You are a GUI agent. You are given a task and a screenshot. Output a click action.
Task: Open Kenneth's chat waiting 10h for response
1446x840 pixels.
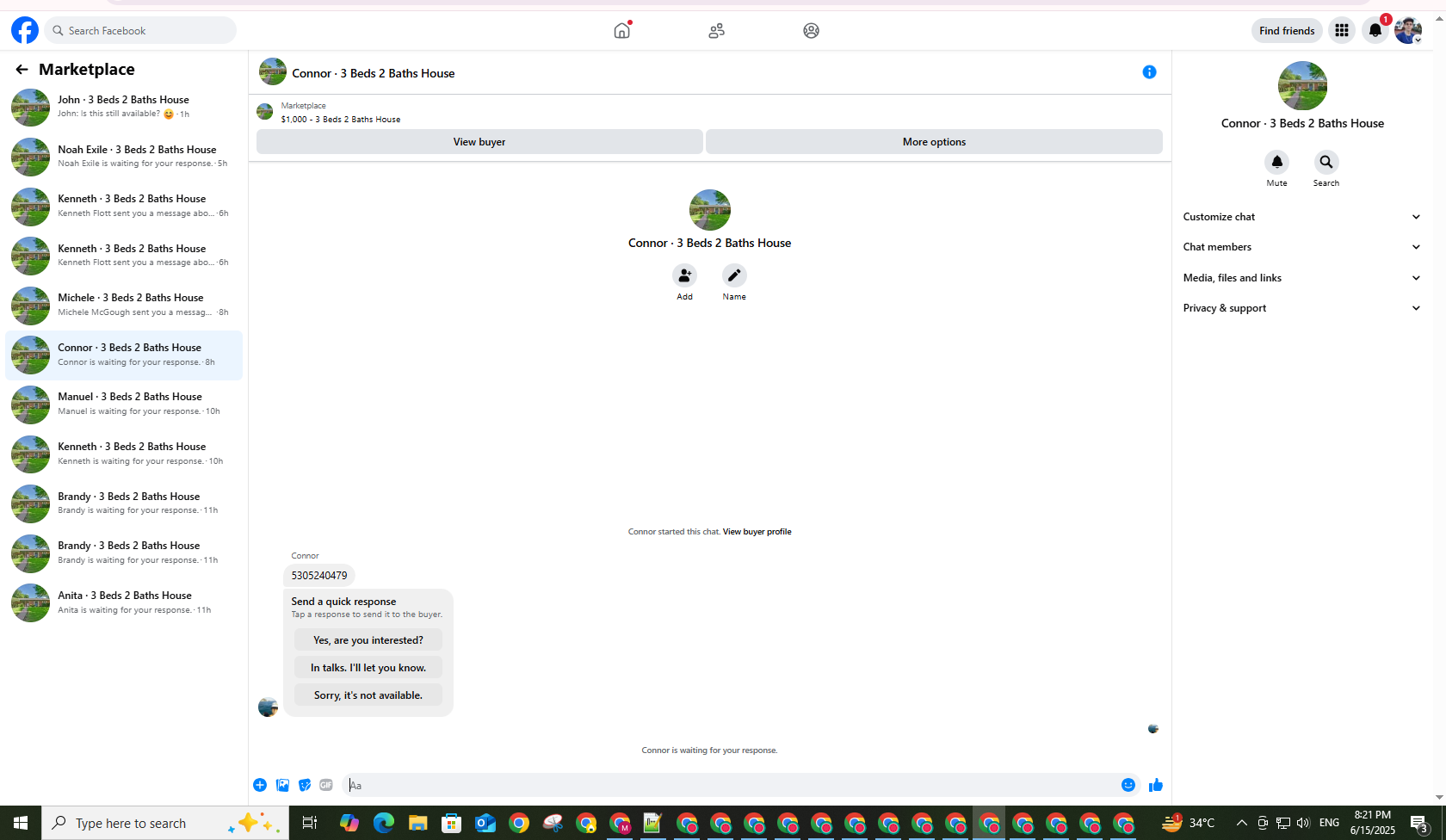124,454
